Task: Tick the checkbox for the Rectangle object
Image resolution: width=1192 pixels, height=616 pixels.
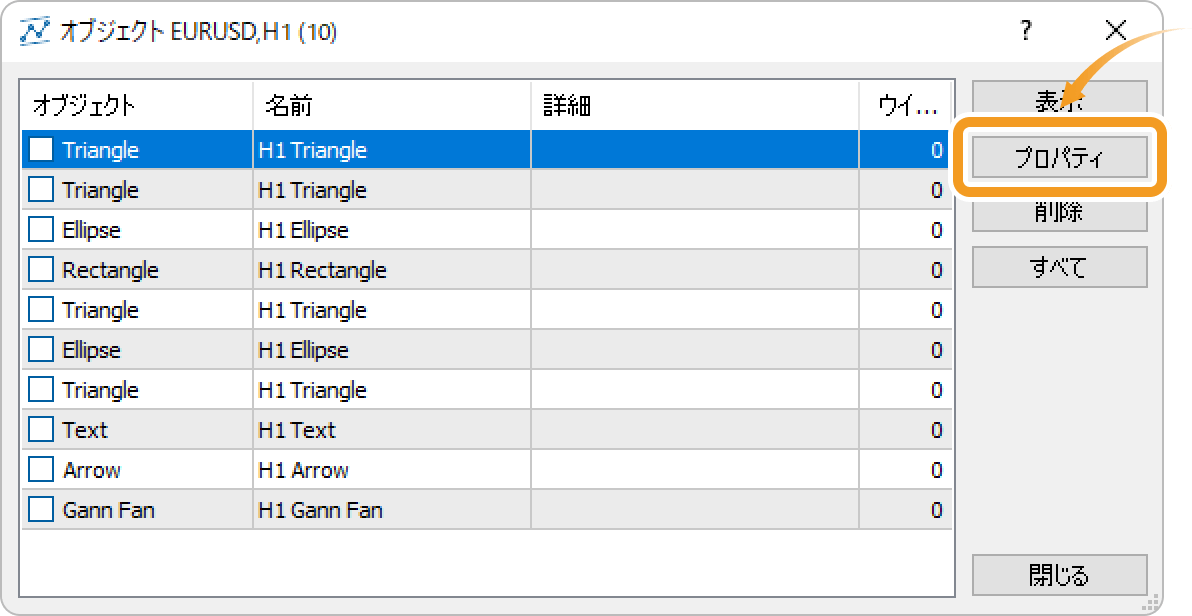Action: pos(41,269)
